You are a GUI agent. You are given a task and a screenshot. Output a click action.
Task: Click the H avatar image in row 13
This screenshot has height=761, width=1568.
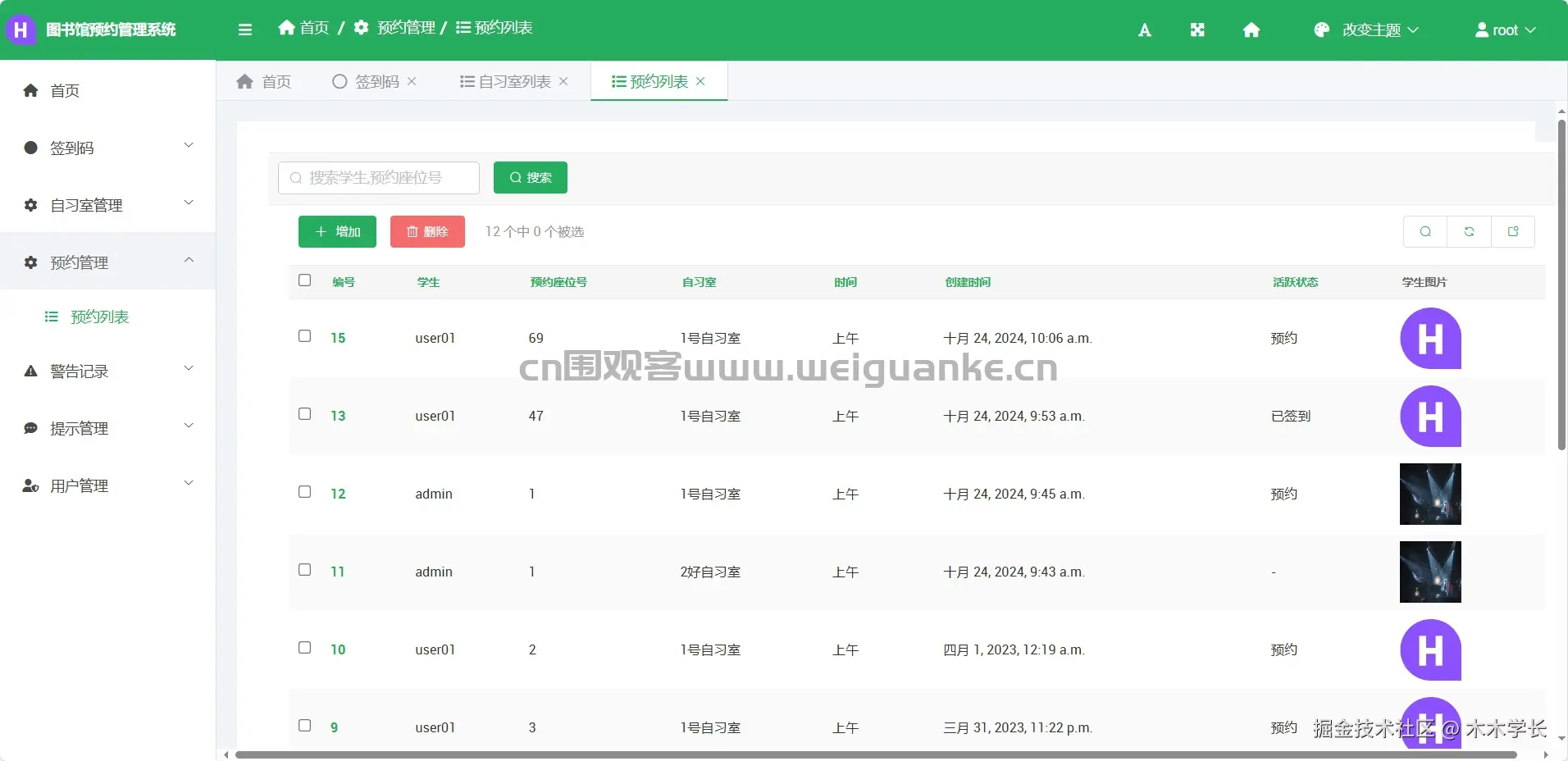(1430, 416)
